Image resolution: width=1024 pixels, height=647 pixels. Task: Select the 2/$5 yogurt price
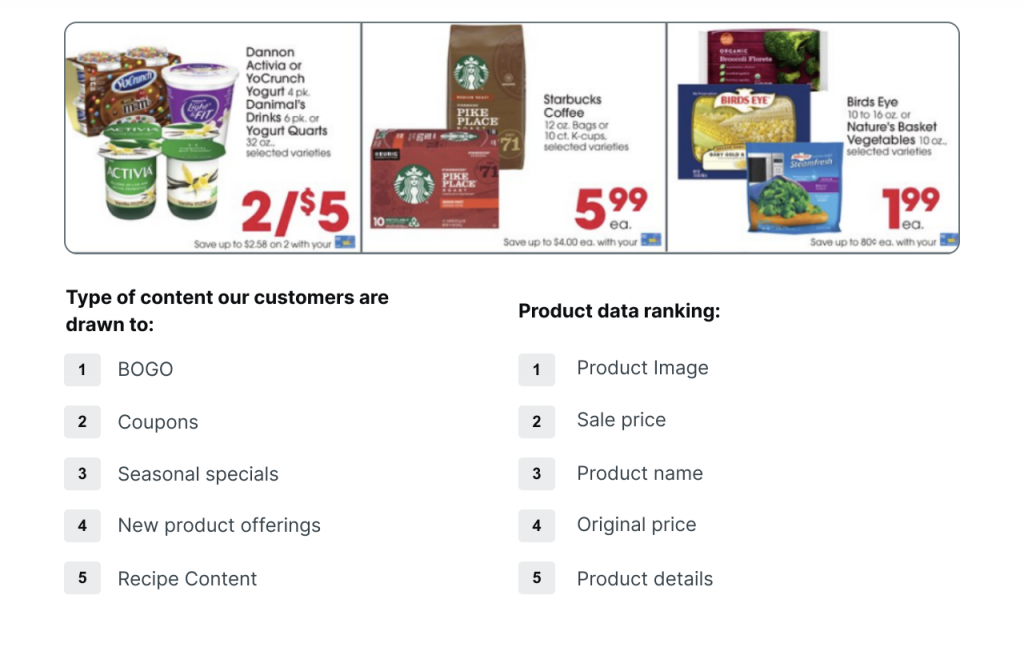point(295,210)
